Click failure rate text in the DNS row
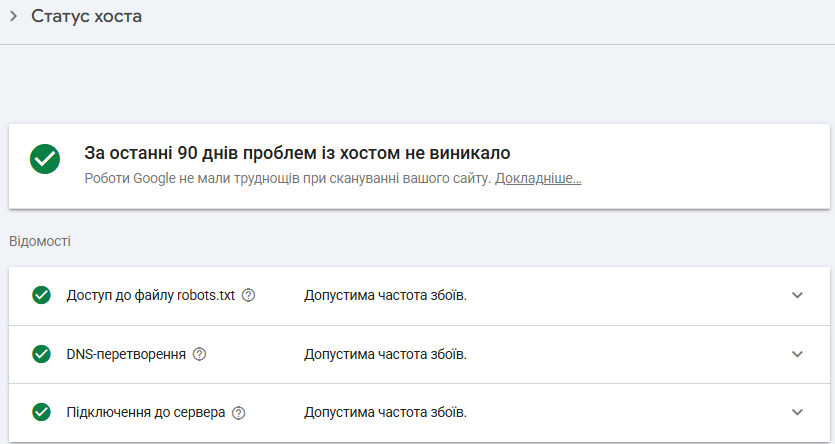 (x=386, y=354)
